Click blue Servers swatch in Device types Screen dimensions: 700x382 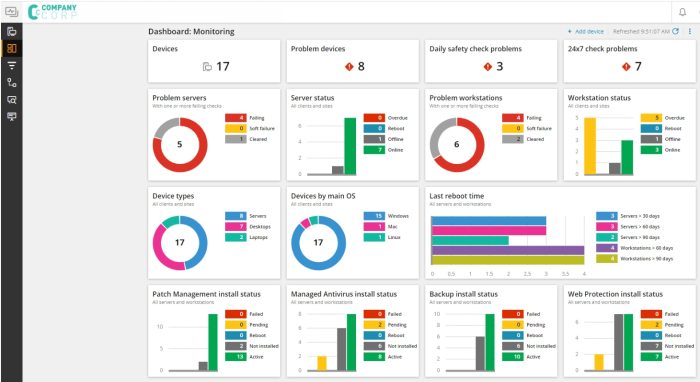236,216
